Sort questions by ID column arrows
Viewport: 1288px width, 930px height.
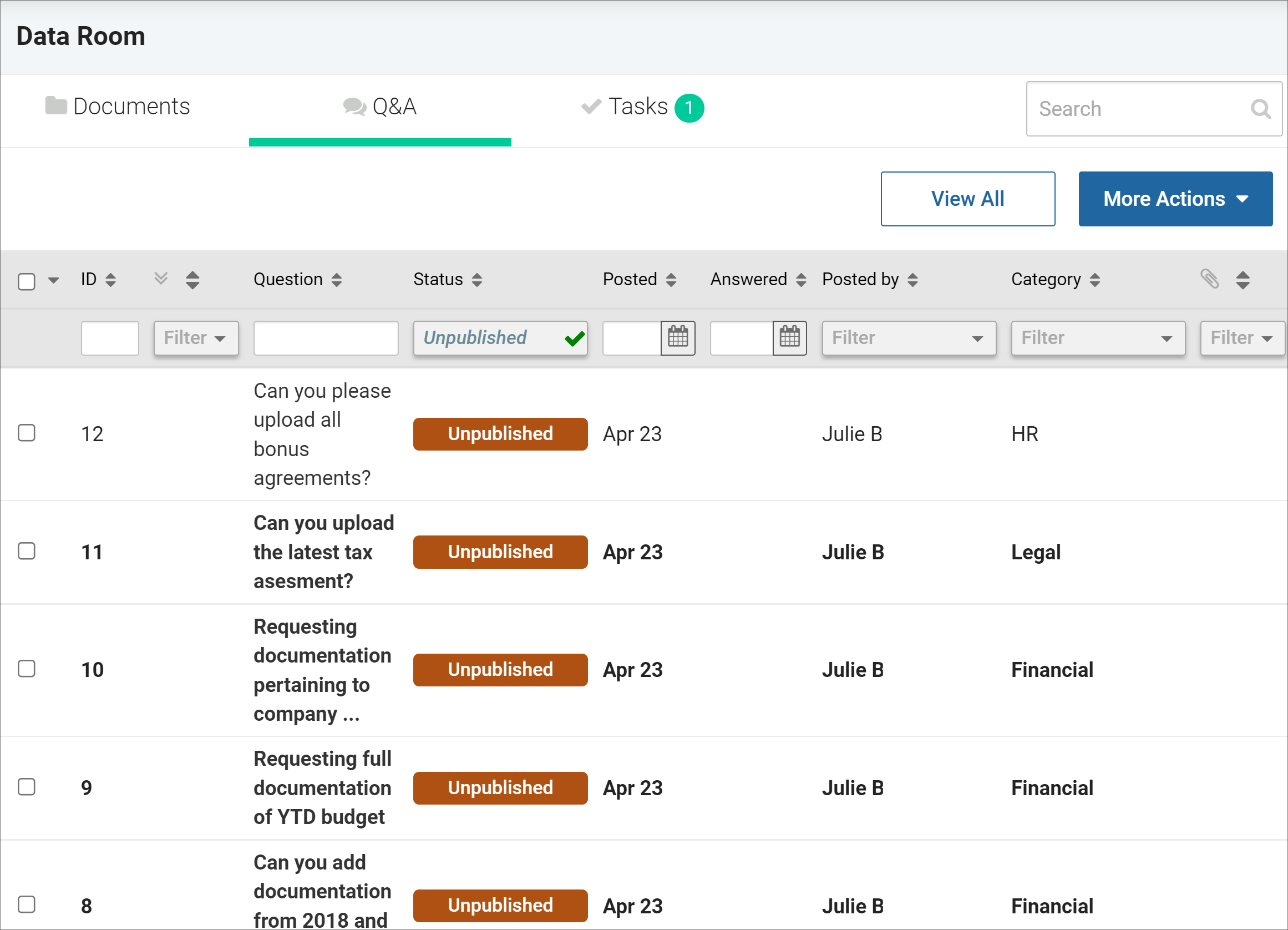[111, 280]
